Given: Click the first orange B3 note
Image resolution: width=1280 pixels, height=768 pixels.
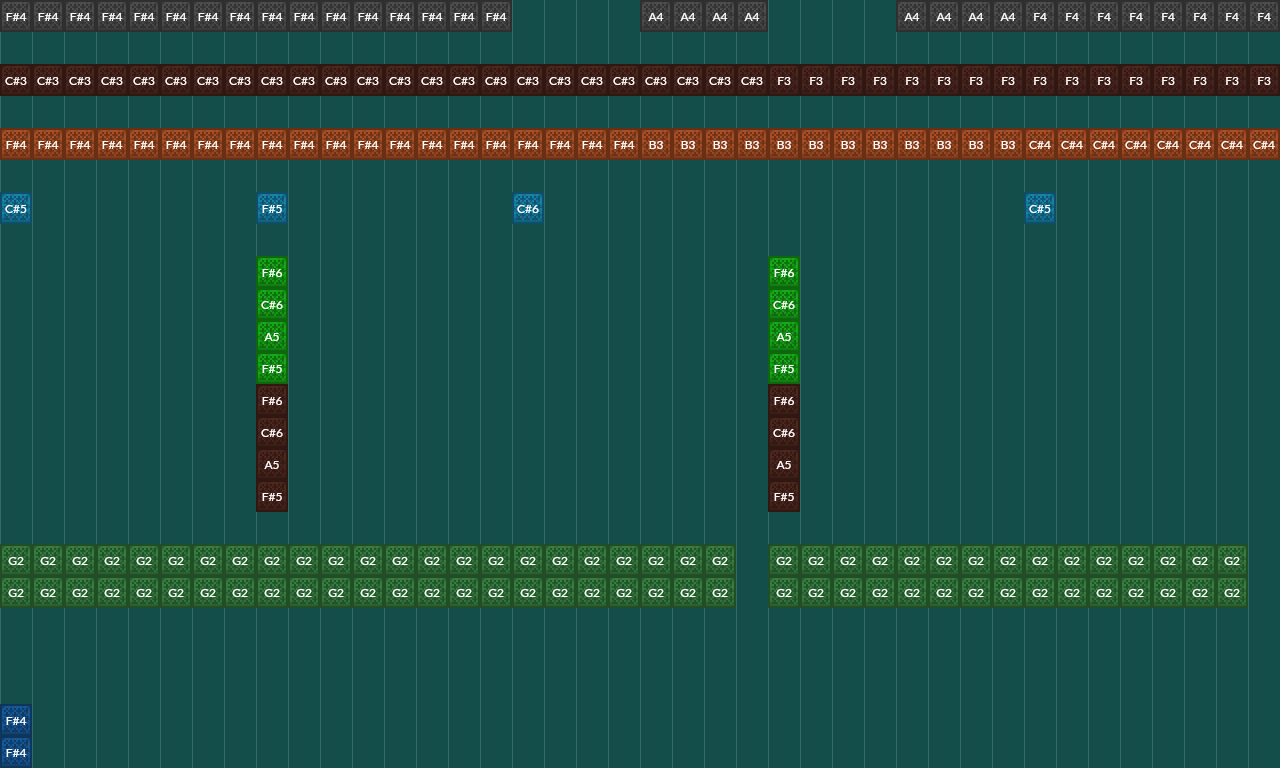Looking at the screenshot, I should [656, 145].
